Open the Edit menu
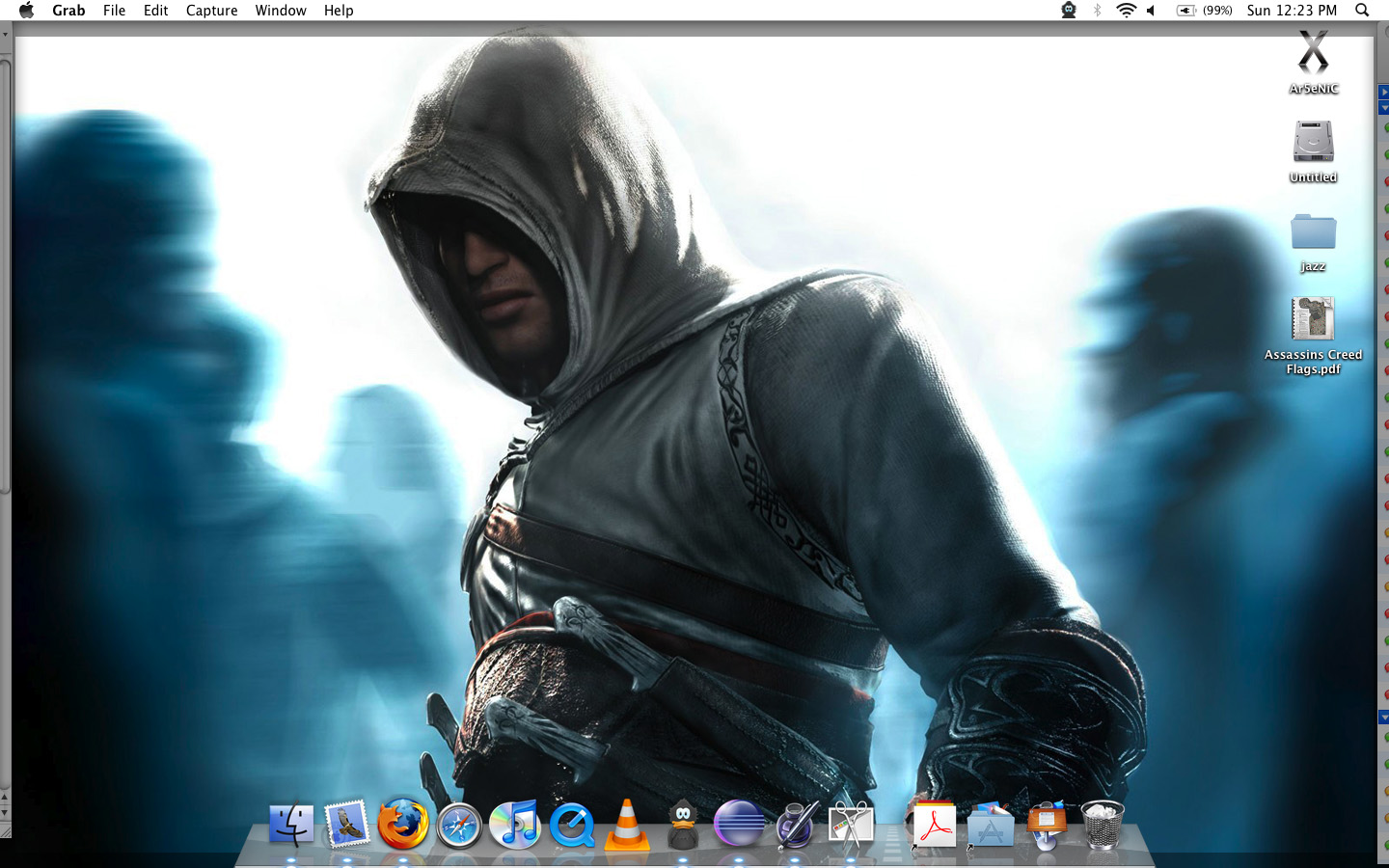 (155, 10)
